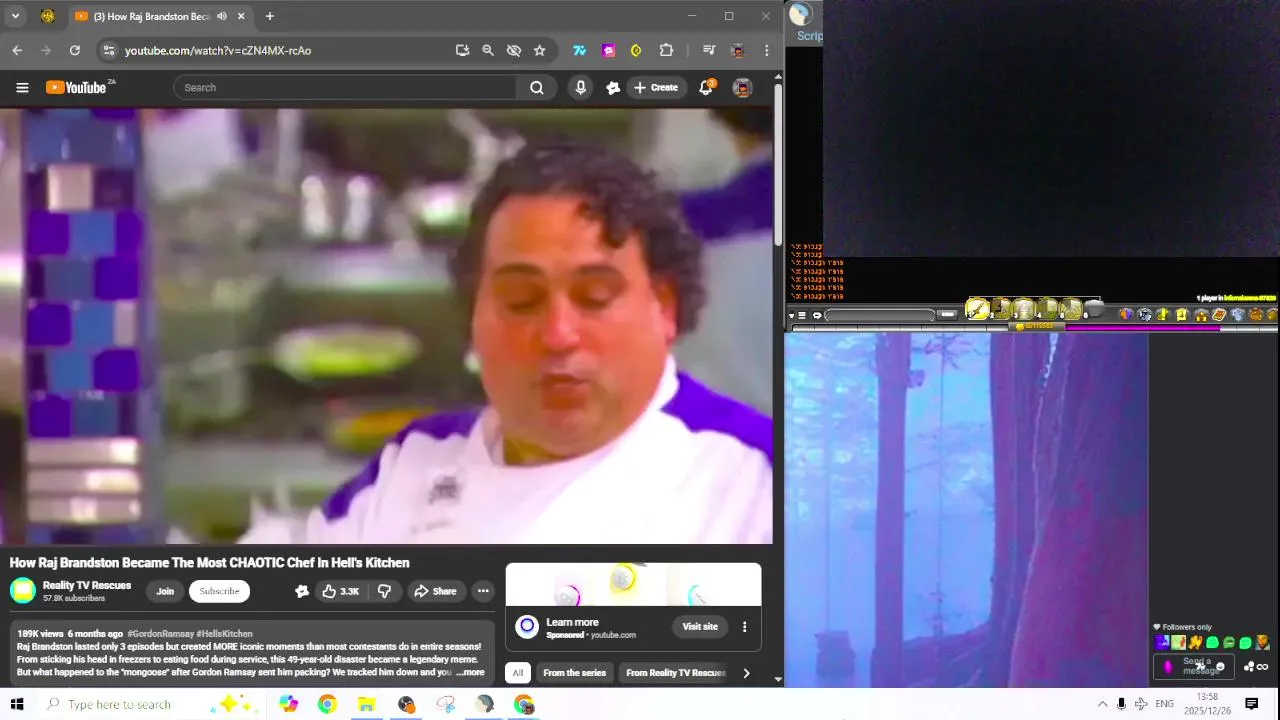Expand description with ...more
1280x720 pixels.
click(470, 673)
